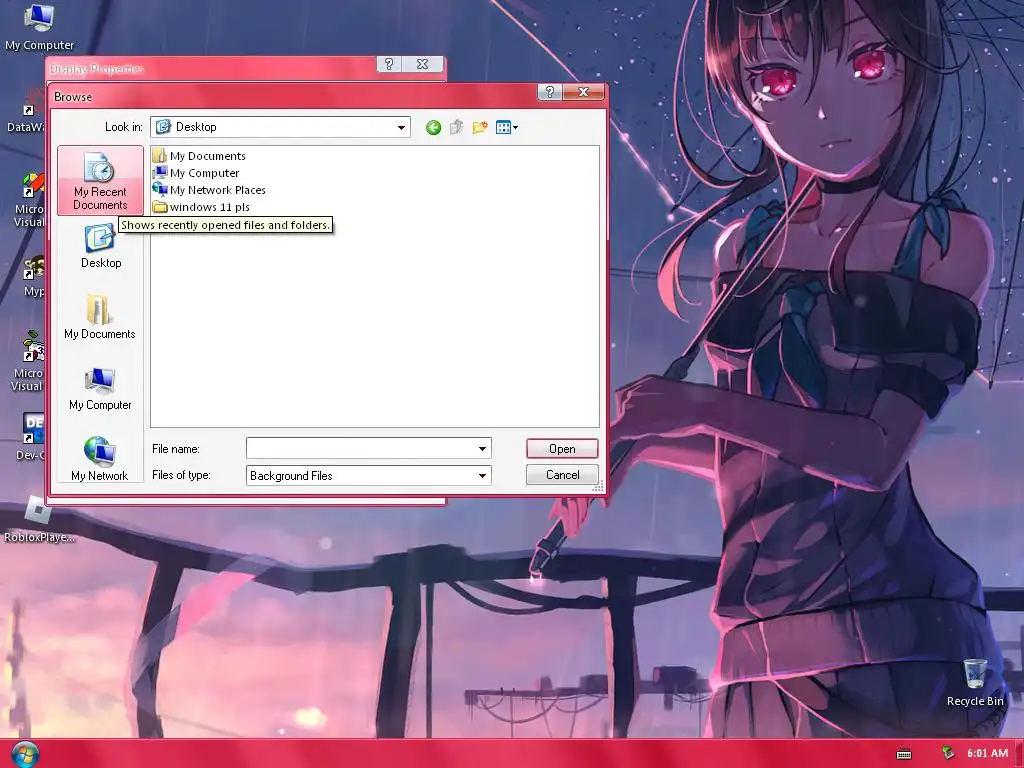The width and height of the screenshot is (1024, 768).
Task: Click the Cancel button
Action: [562, 475]
